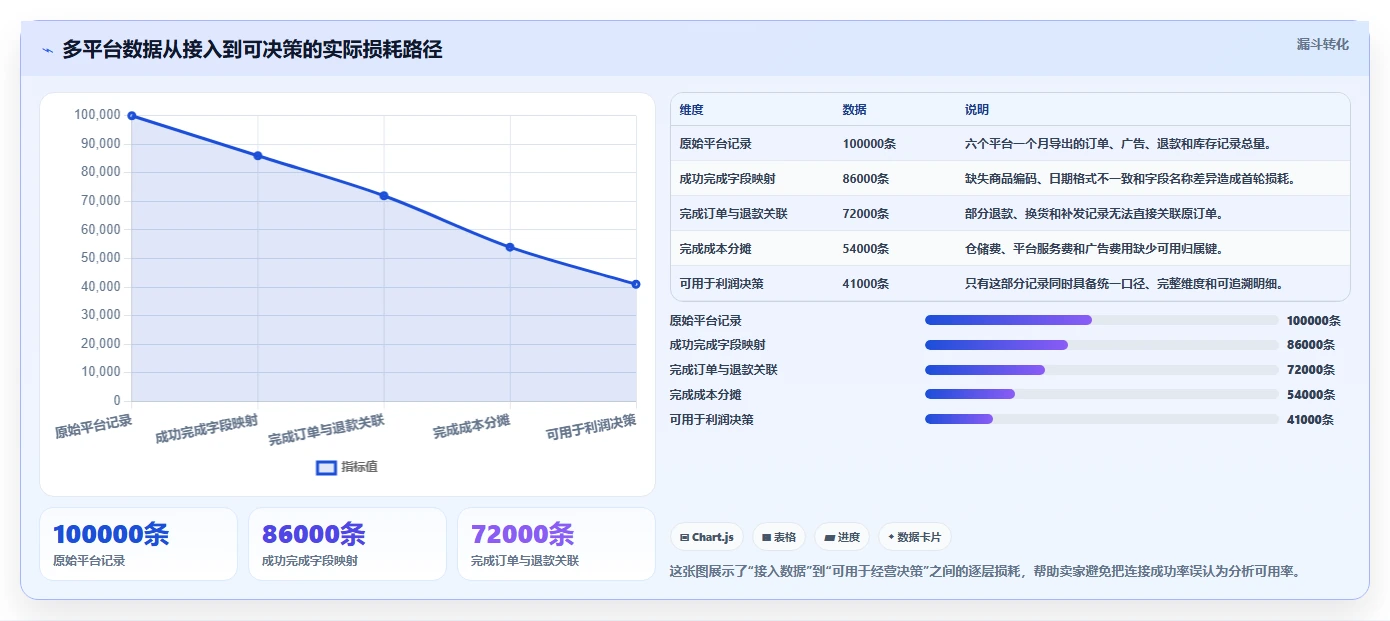Click the chart point for 成功完成字段映射
The height and width of the screenshot is (621, 1390).
tap(258, 156)
